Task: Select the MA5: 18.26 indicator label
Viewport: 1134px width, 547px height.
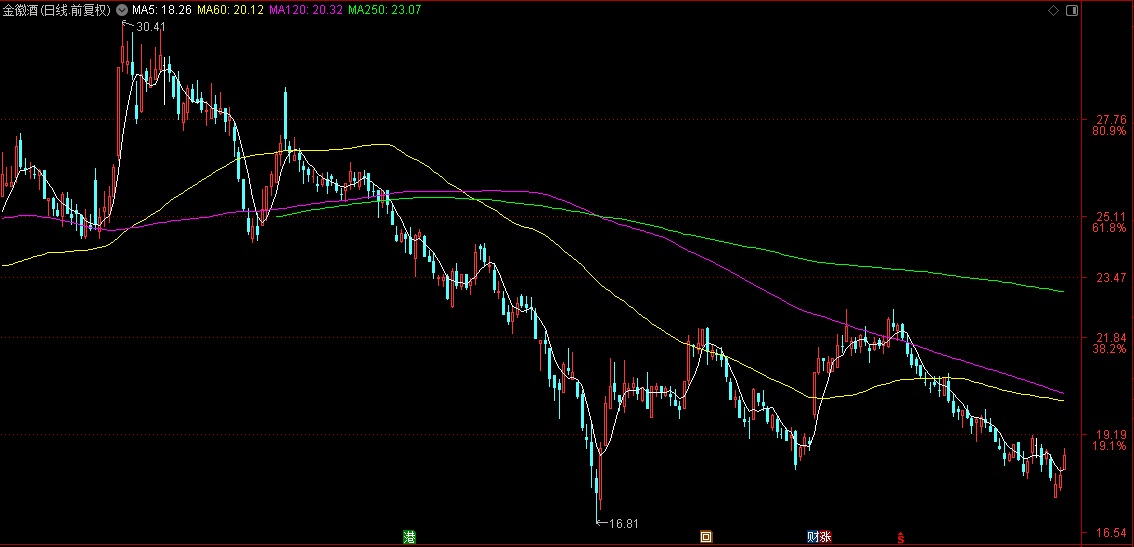Action: 161,10
